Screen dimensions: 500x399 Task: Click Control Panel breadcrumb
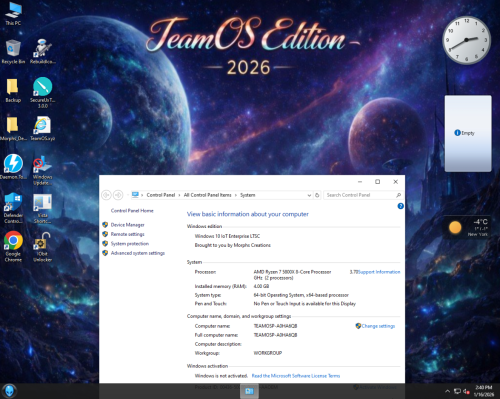[161, 195]
